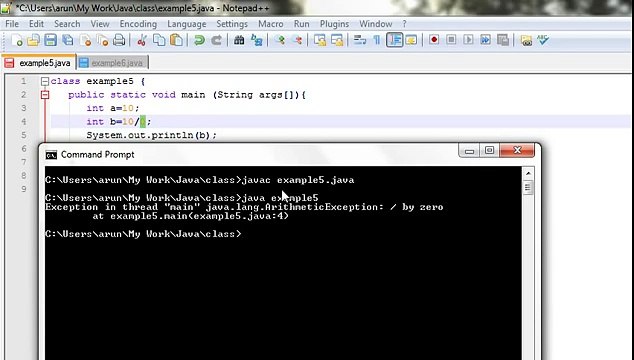Click the yellow plugin icon beside Save Macro

point(526,40)
